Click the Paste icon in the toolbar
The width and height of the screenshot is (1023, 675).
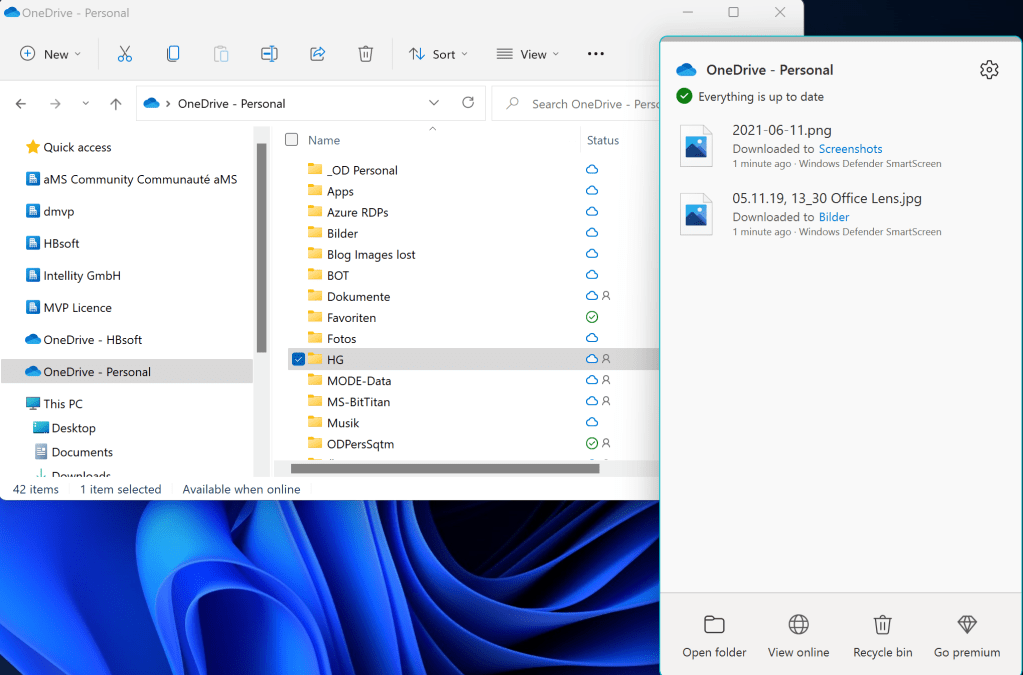[220, 54]
